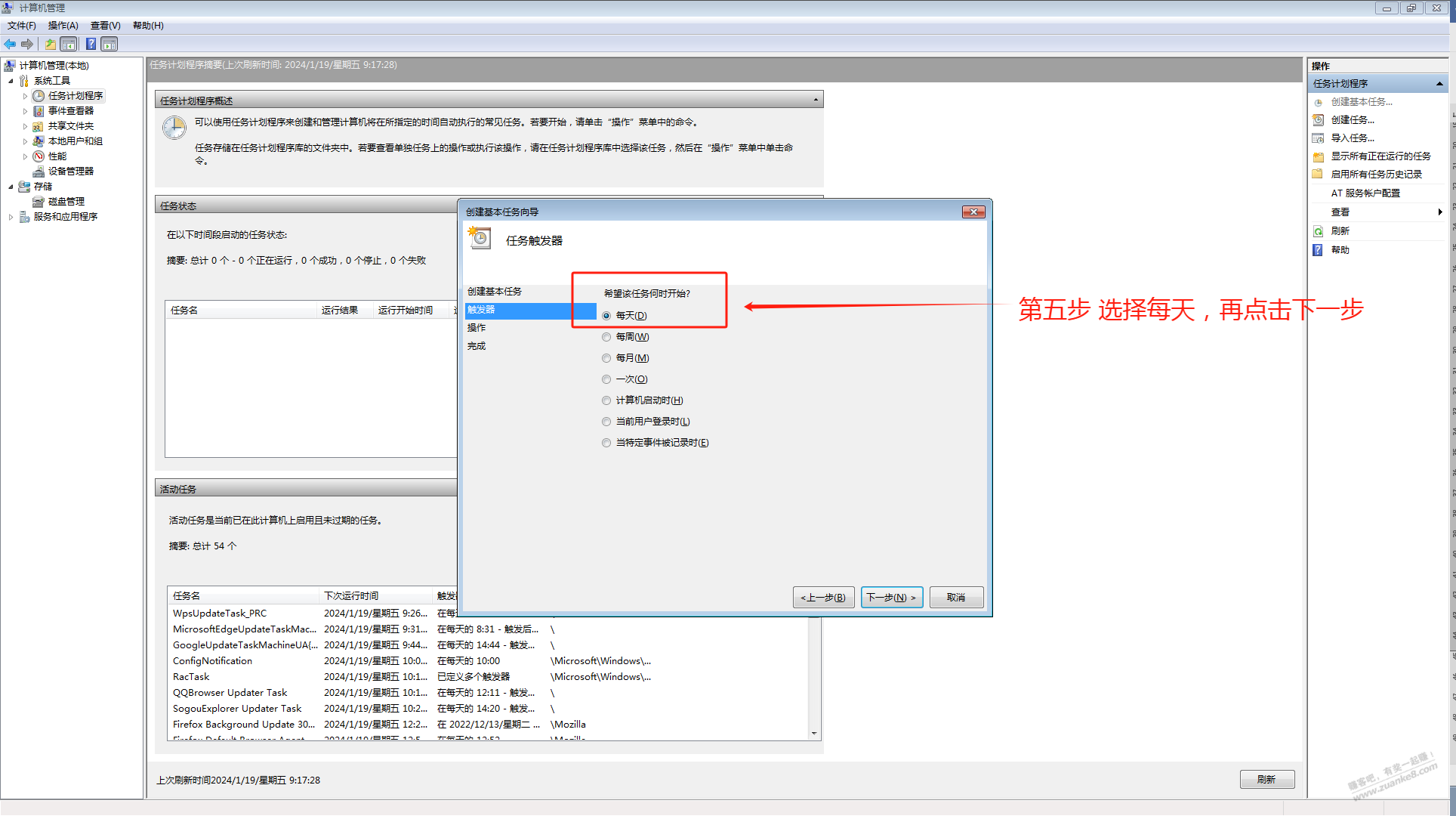Click the 计算机管理(本地) computer icon
Screen dimensions: 1456x816
tap(10, 66)
